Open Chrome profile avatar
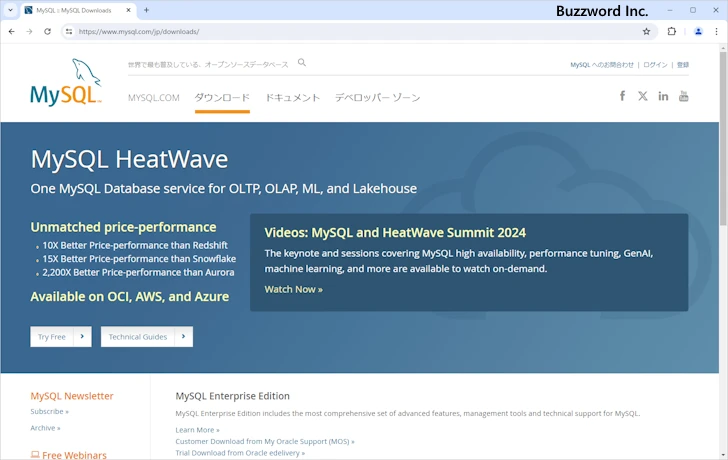The height and width of the screenshot is (460, 728). click(x=698, y=31)
